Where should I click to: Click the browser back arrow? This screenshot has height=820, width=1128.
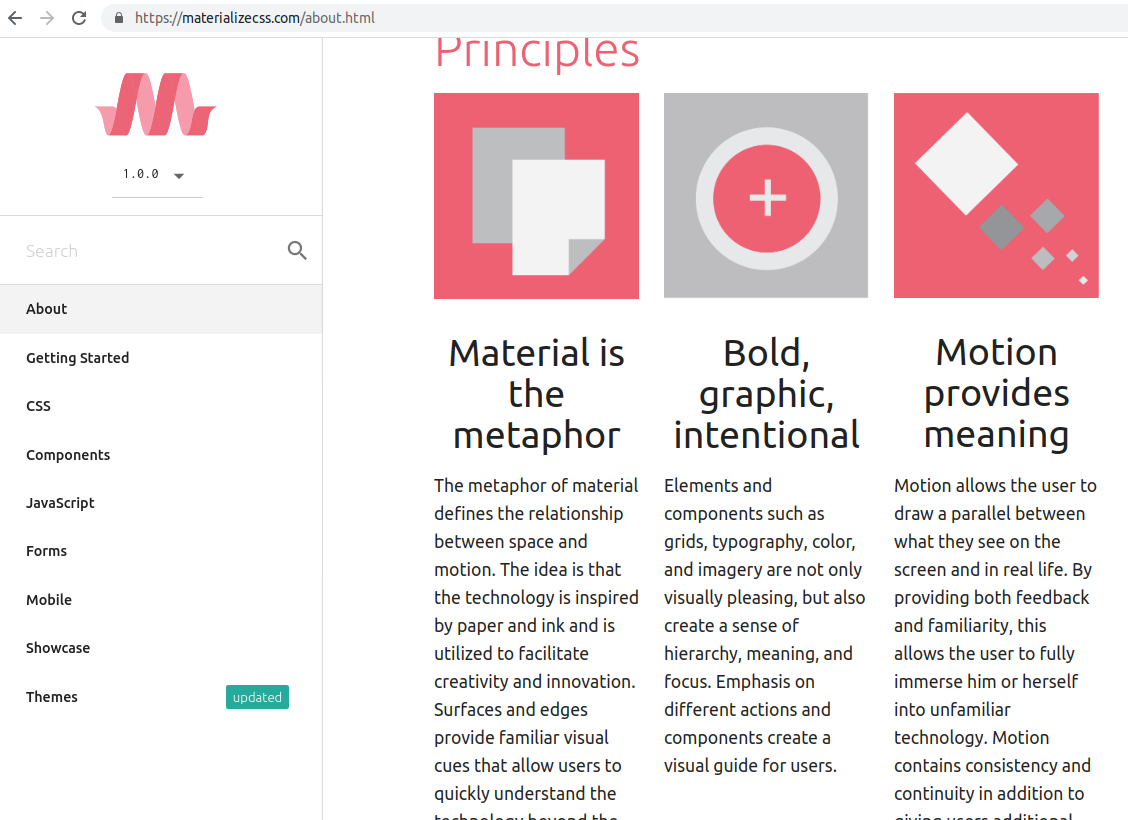pyautogui.click(x=14, y=17)
